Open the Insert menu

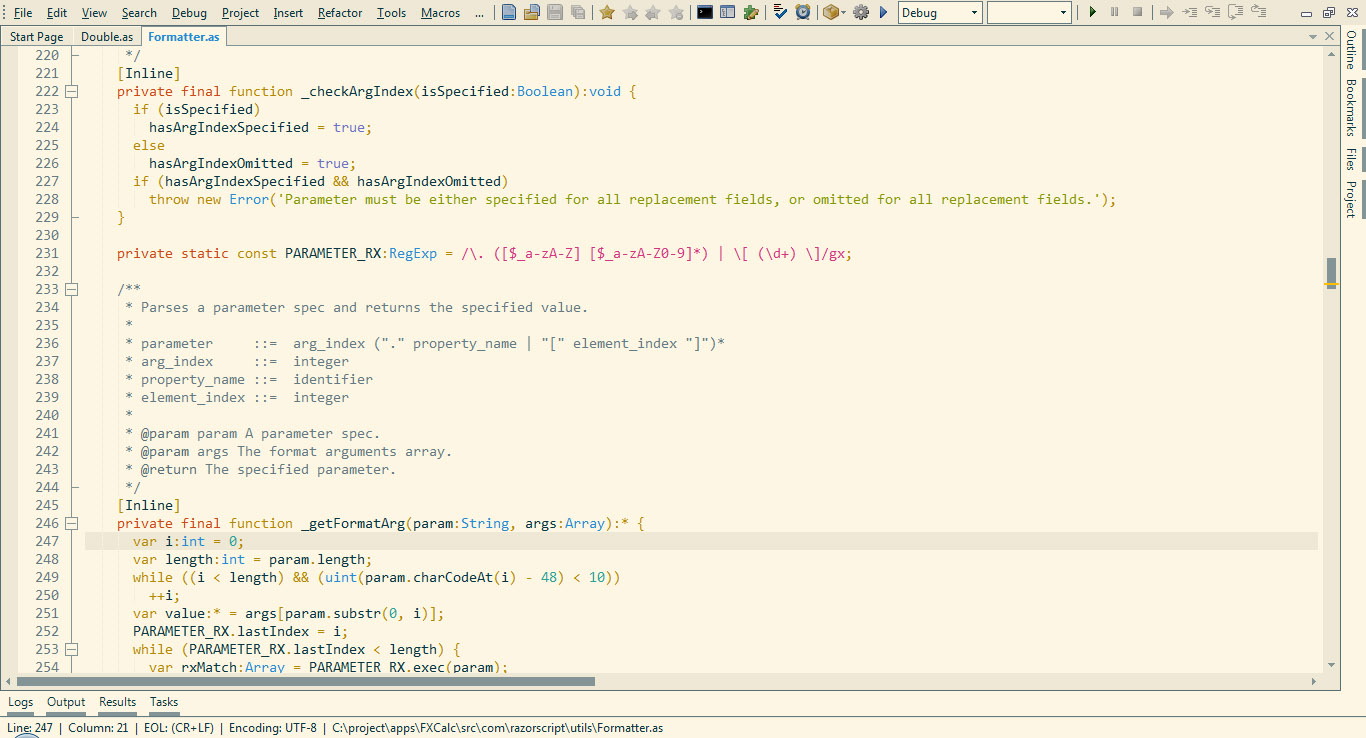[288, 13]
